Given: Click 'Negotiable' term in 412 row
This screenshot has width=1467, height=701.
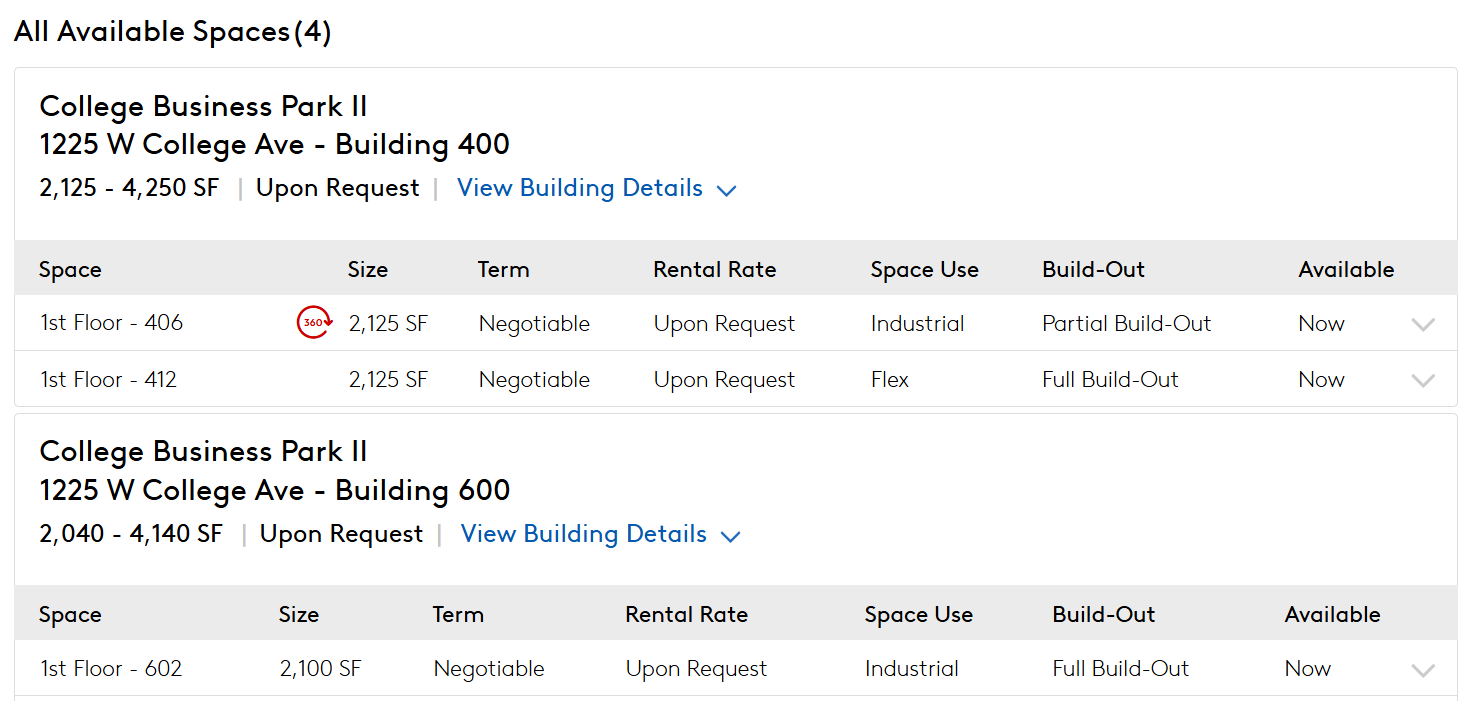Looking at the screenshot, I should click(x=535, y=379).
